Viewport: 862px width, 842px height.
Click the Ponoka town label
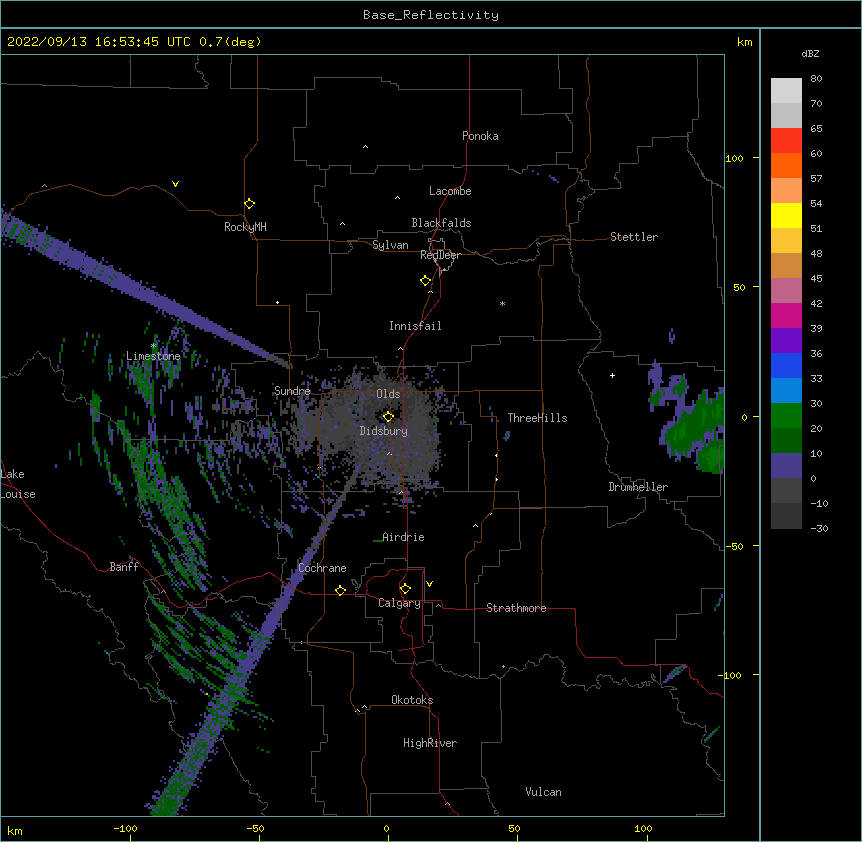480,136
